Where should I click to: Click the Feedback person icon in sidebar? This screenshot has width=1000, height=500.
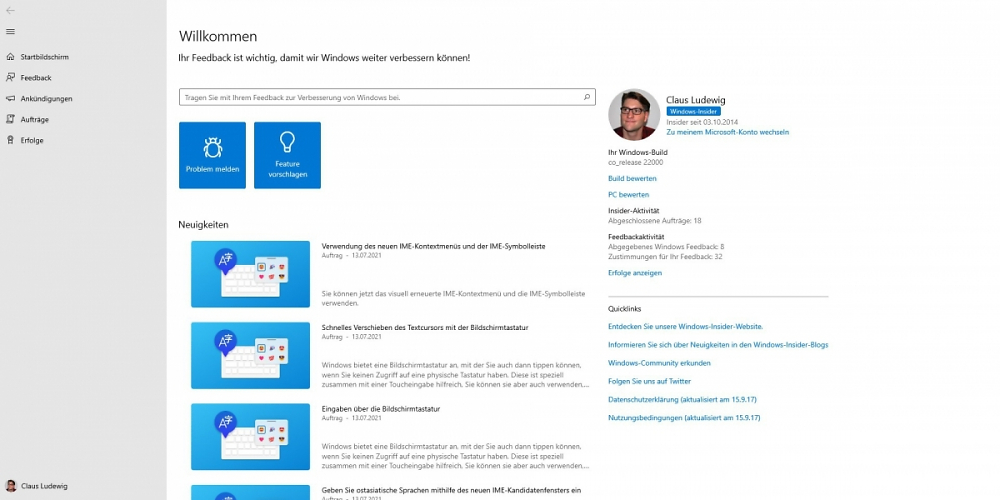[10, 77]
